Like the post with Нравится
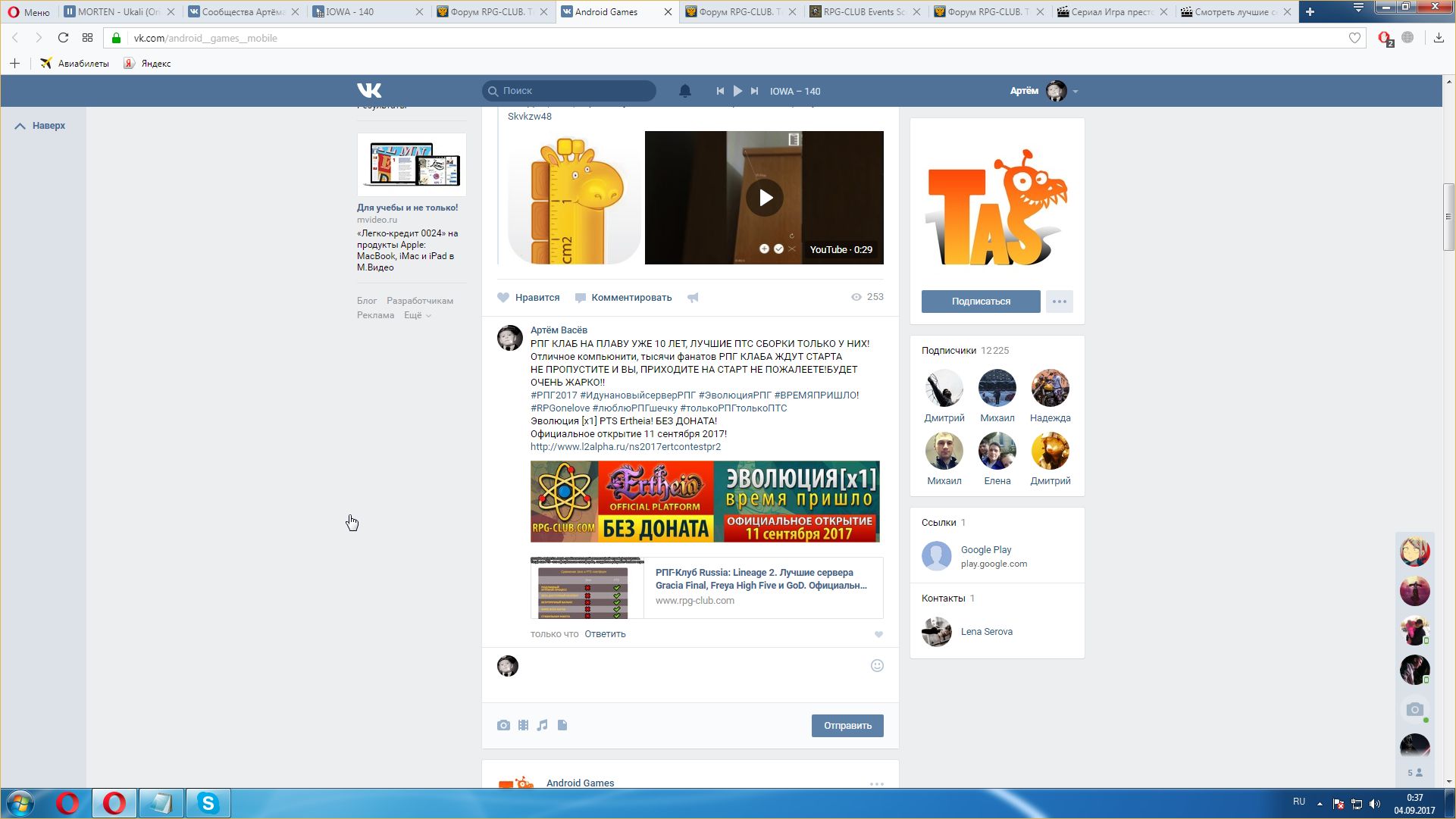 point(528,298)
